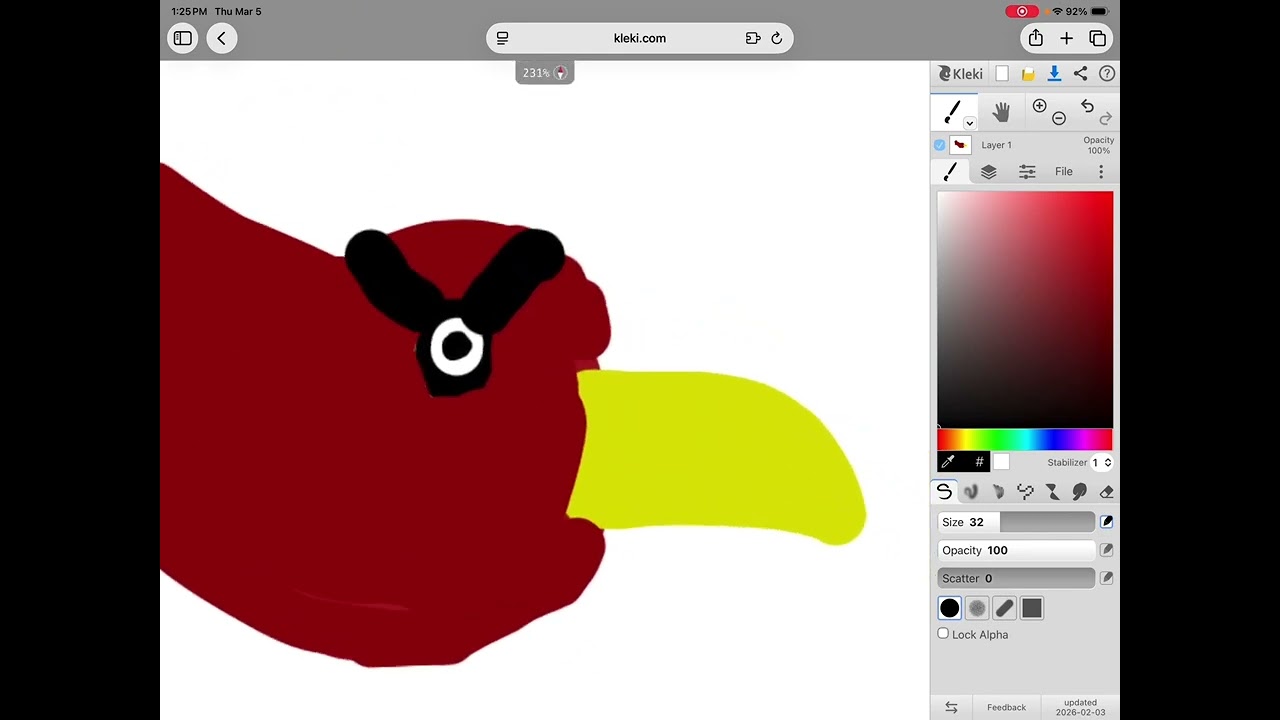Open the File tab

(x=1064, y=172)
